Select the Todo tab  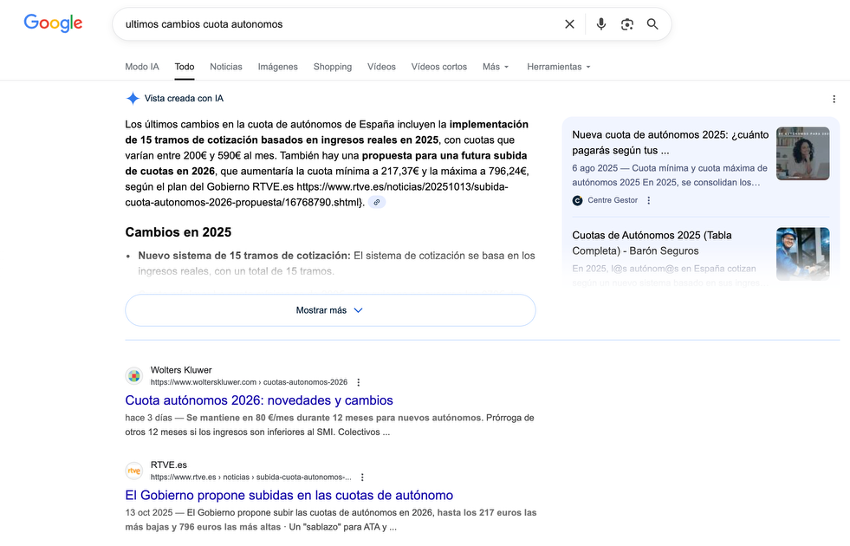pos(184,67)
